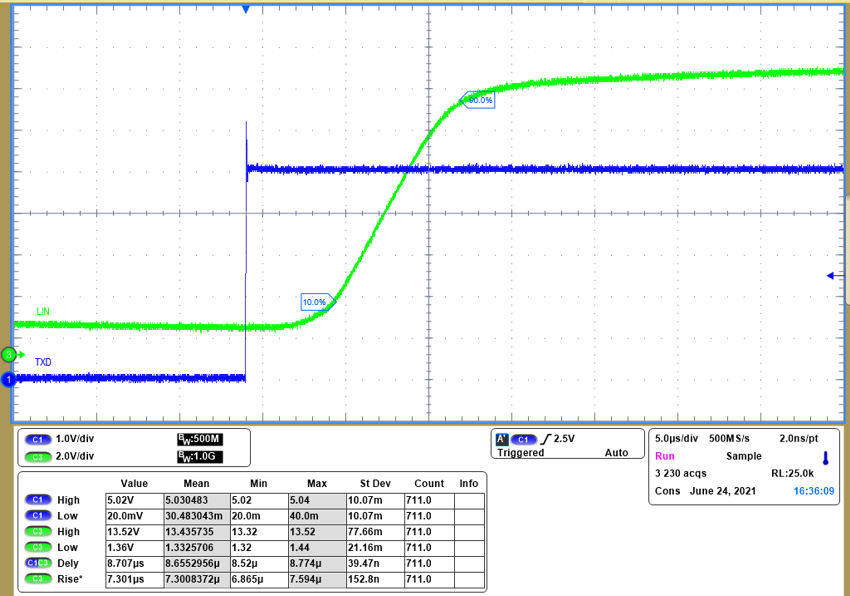The image size is (850, 596).
Task: Click the blue trigger position marker above the grid
Action: pyautogui.click(x=245, y=9)
